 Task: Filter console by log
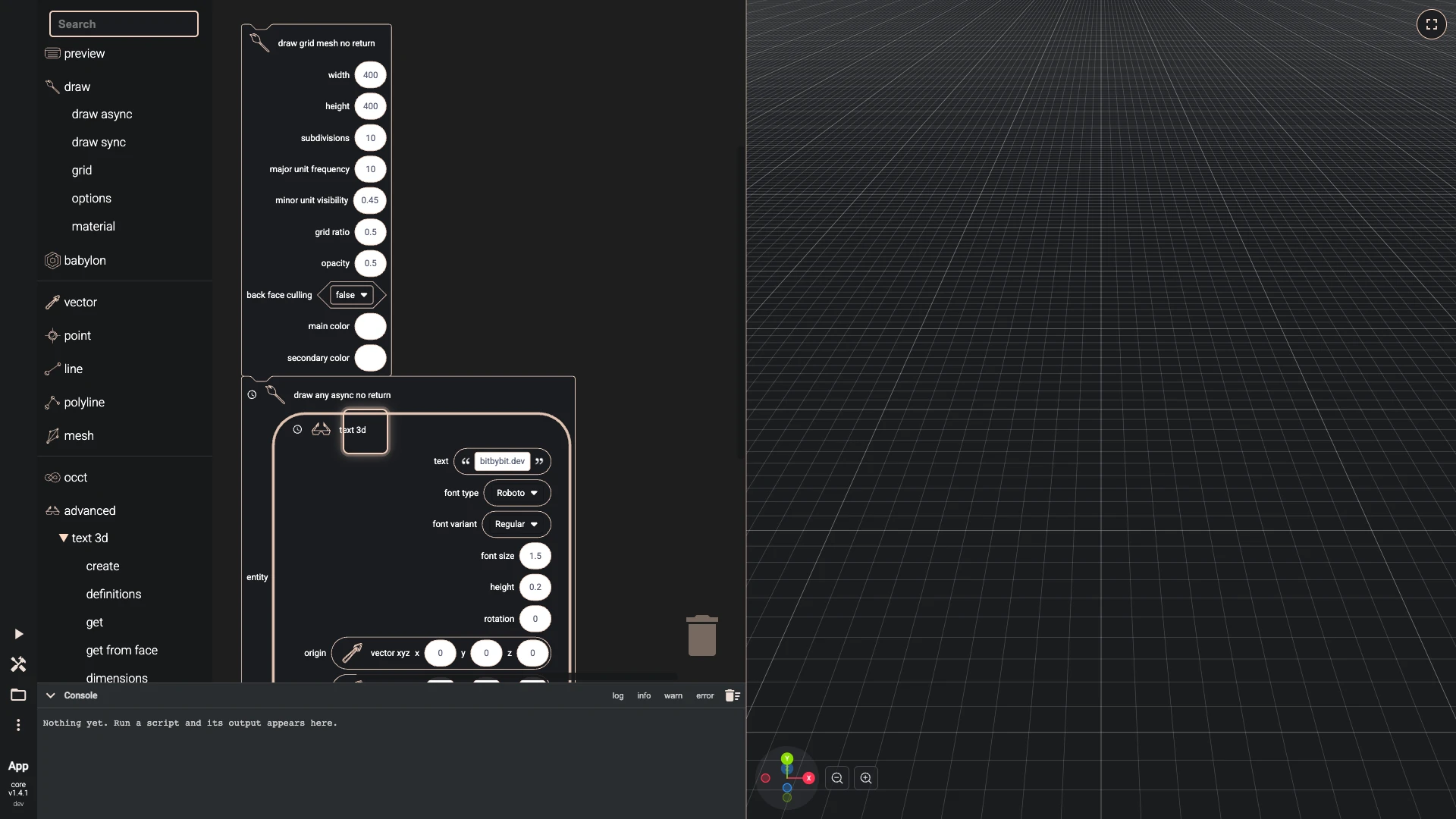click(618, 695)
